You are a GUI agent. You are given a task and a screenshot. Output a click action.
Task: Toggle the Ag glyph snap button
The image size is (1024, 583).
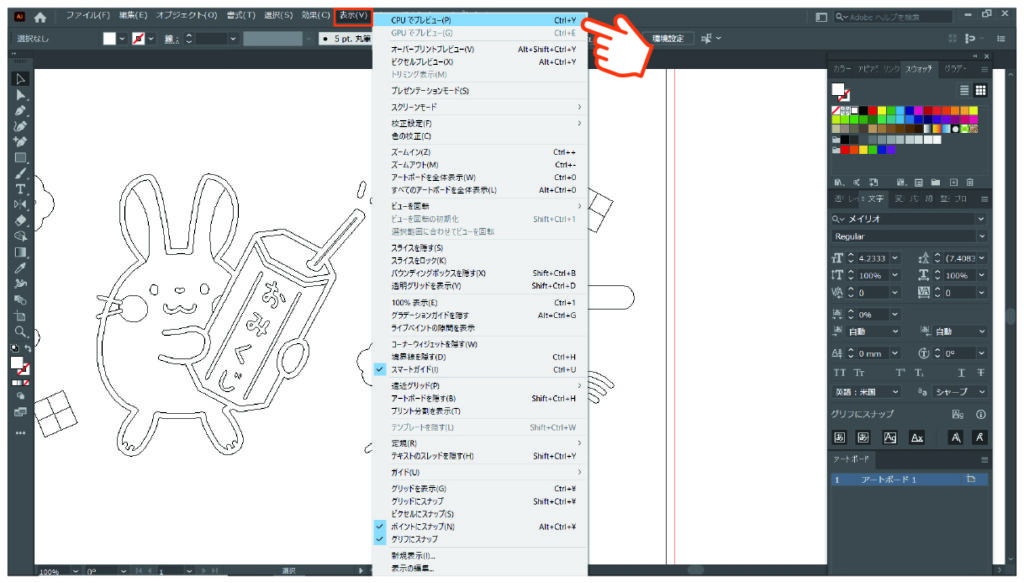tap(890, 437)
